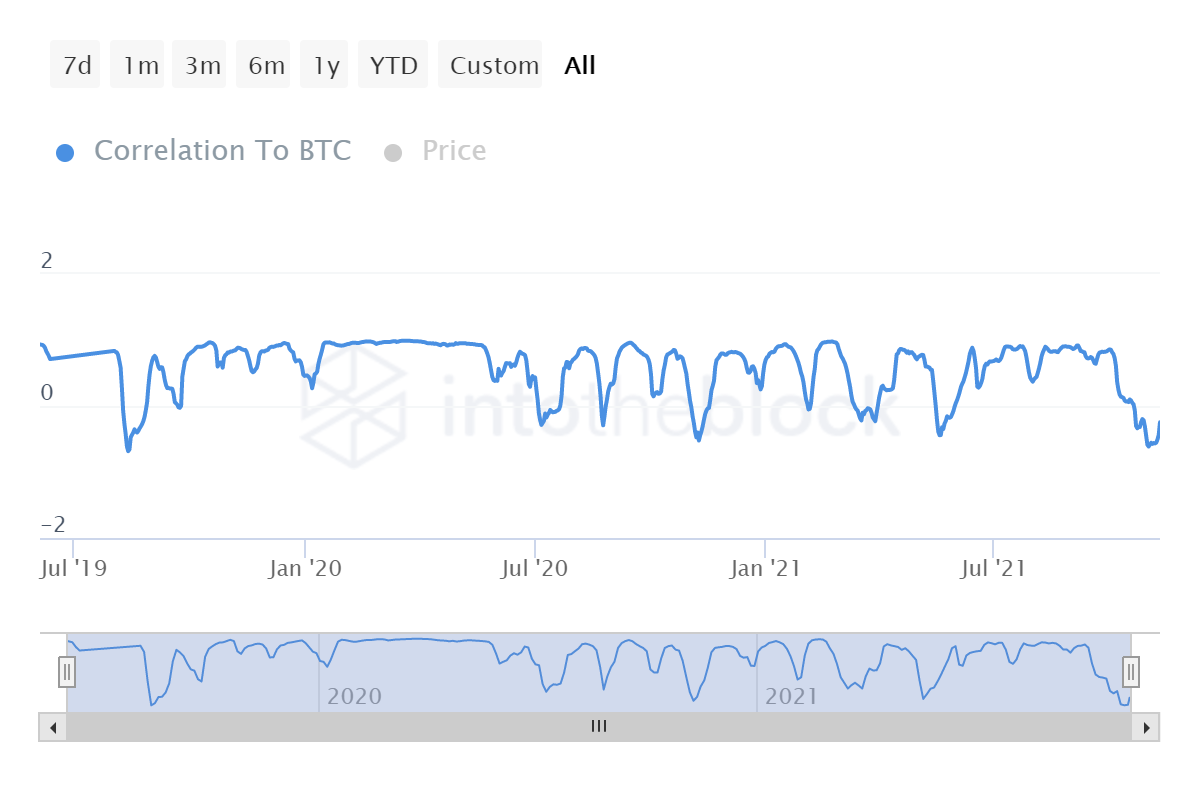This screenshot has height=800, width=1200.
Task: Click the horizontal scrollbar thumb grip
Action: [x=599, y=727]
